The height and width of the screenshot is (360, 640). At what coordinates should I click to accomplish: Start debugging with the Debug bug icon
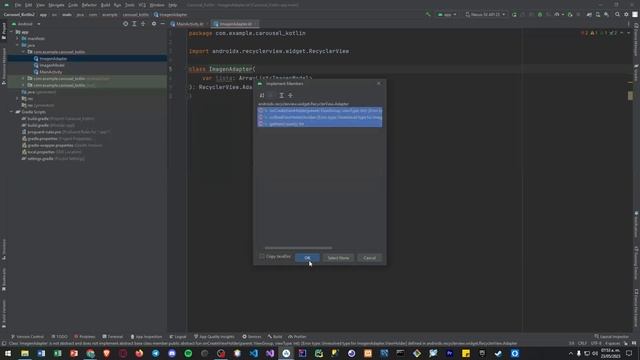[540, 14]
